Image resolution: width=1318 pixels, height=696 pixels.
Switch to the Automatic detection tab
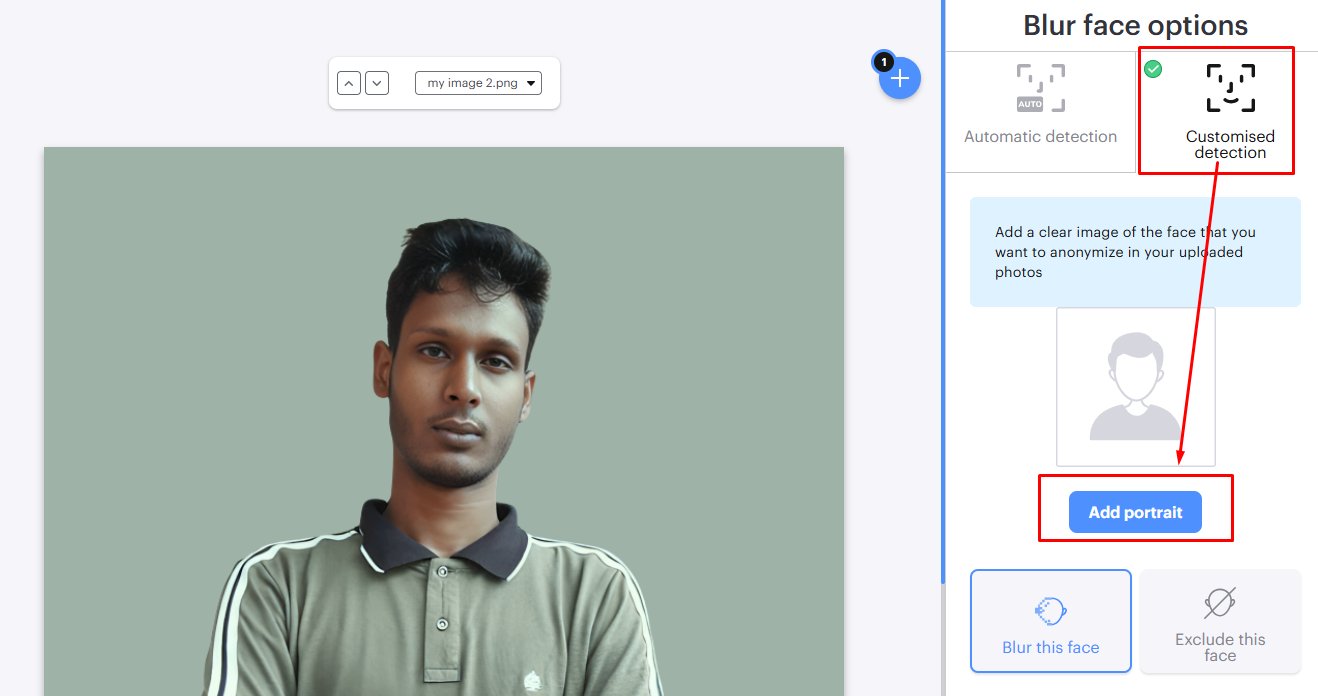pos(1040,110)
